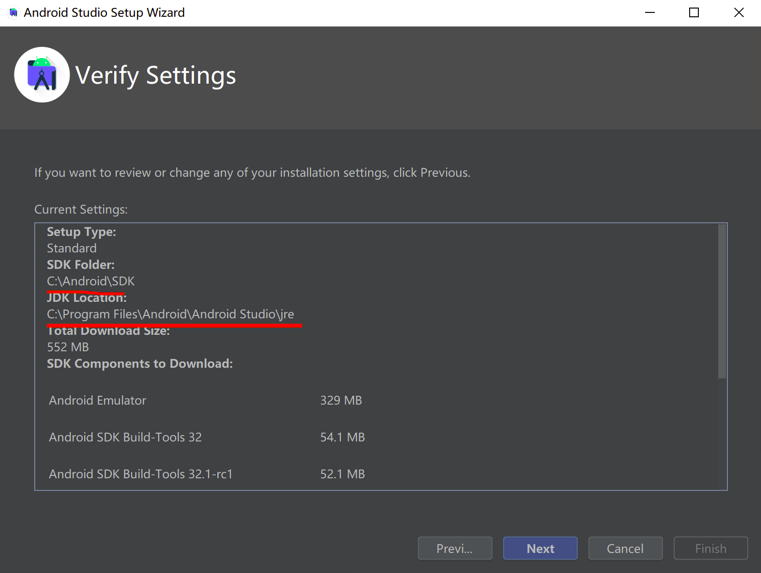Minimize the Setup Wizard window
This screenshot has width=761, height=573.
click(650, 13)
